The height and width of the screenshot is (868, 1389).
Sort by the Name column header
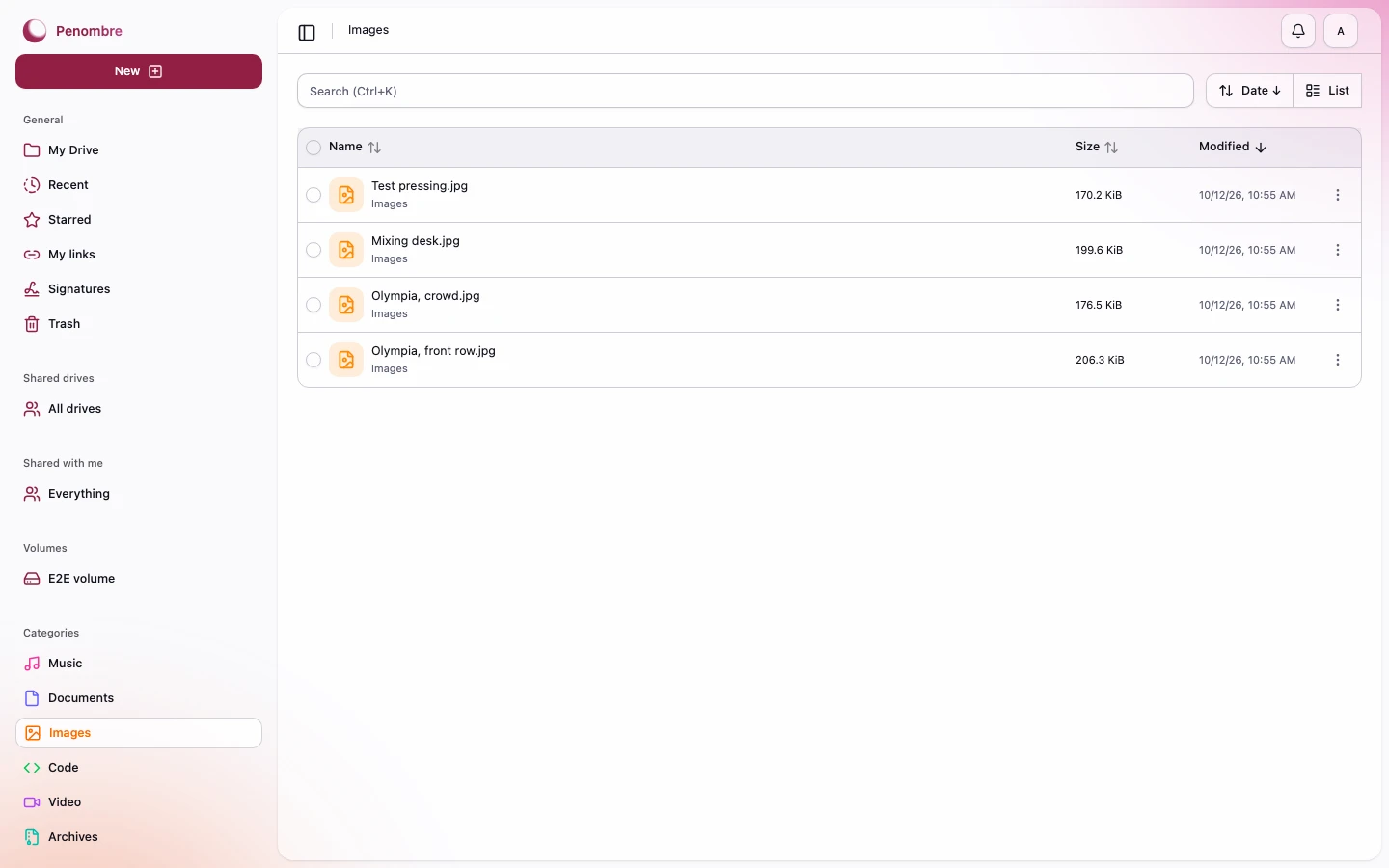click(355, 147)
